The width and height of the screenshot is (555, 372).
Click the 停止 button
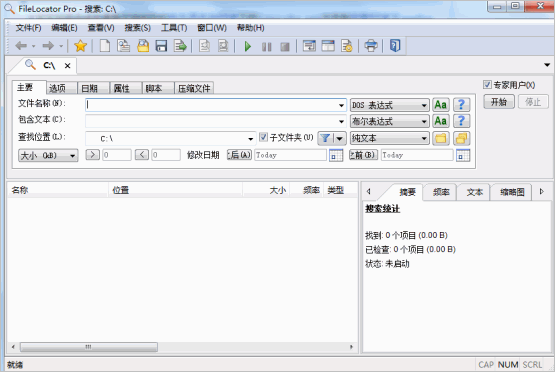pyautogui.click(x=533, y=102)
